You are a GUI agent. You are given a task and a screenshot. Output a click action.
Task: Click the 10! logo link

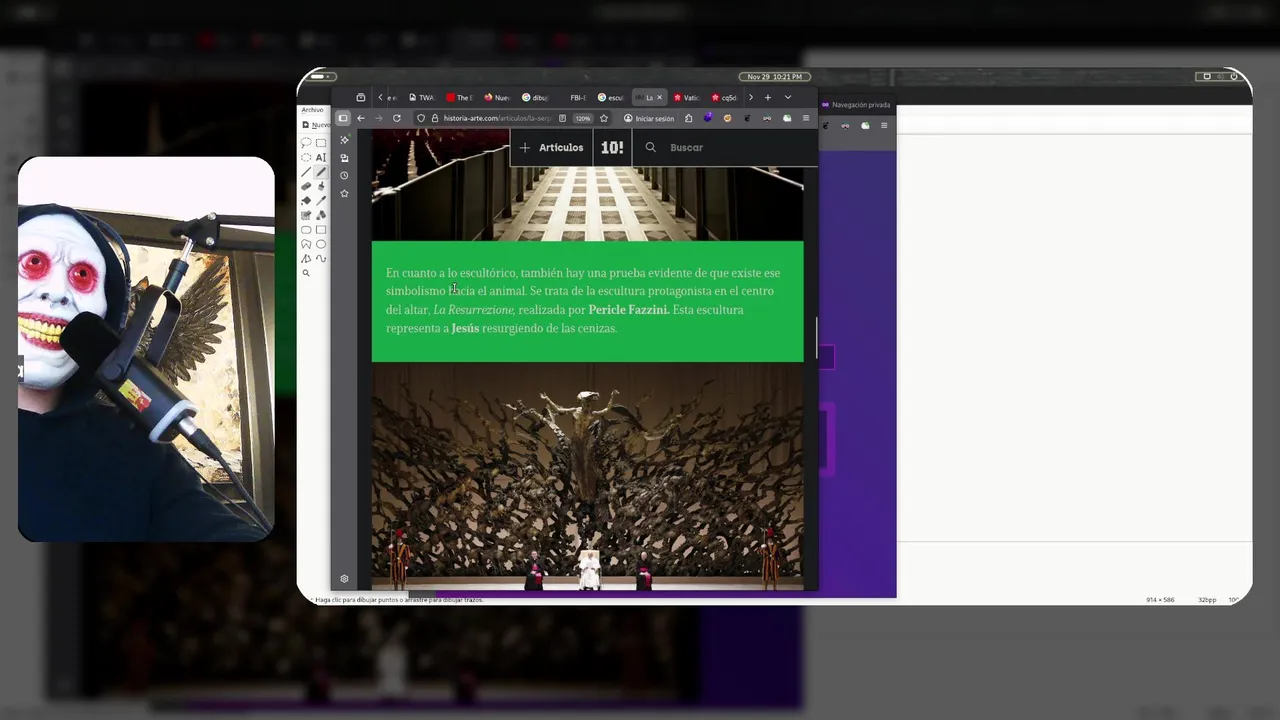pyautogui.click(x=612, y=147)
